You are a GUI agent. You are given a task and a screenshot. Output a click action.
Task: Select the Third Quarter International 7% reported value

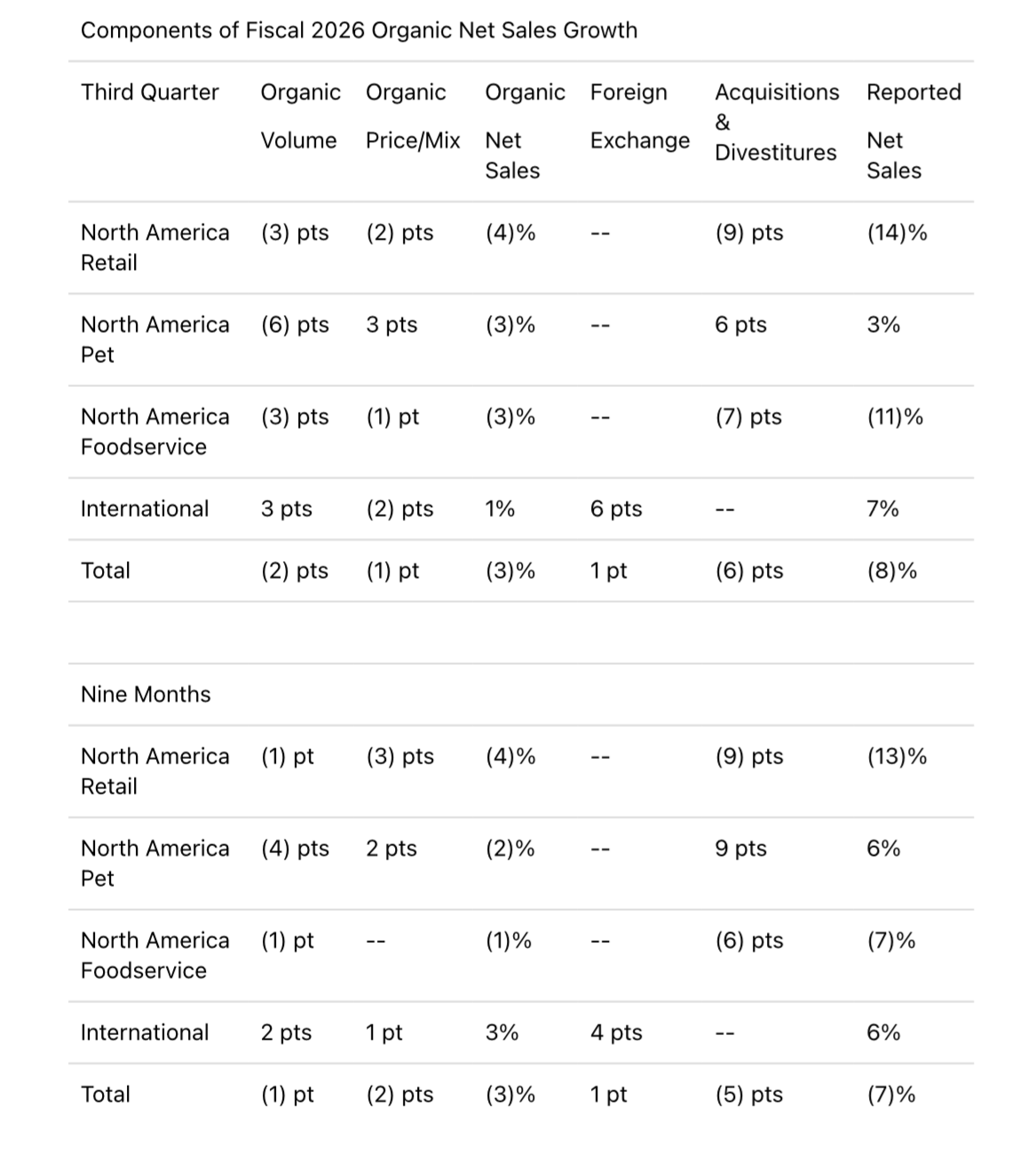[x=882, y=509]
